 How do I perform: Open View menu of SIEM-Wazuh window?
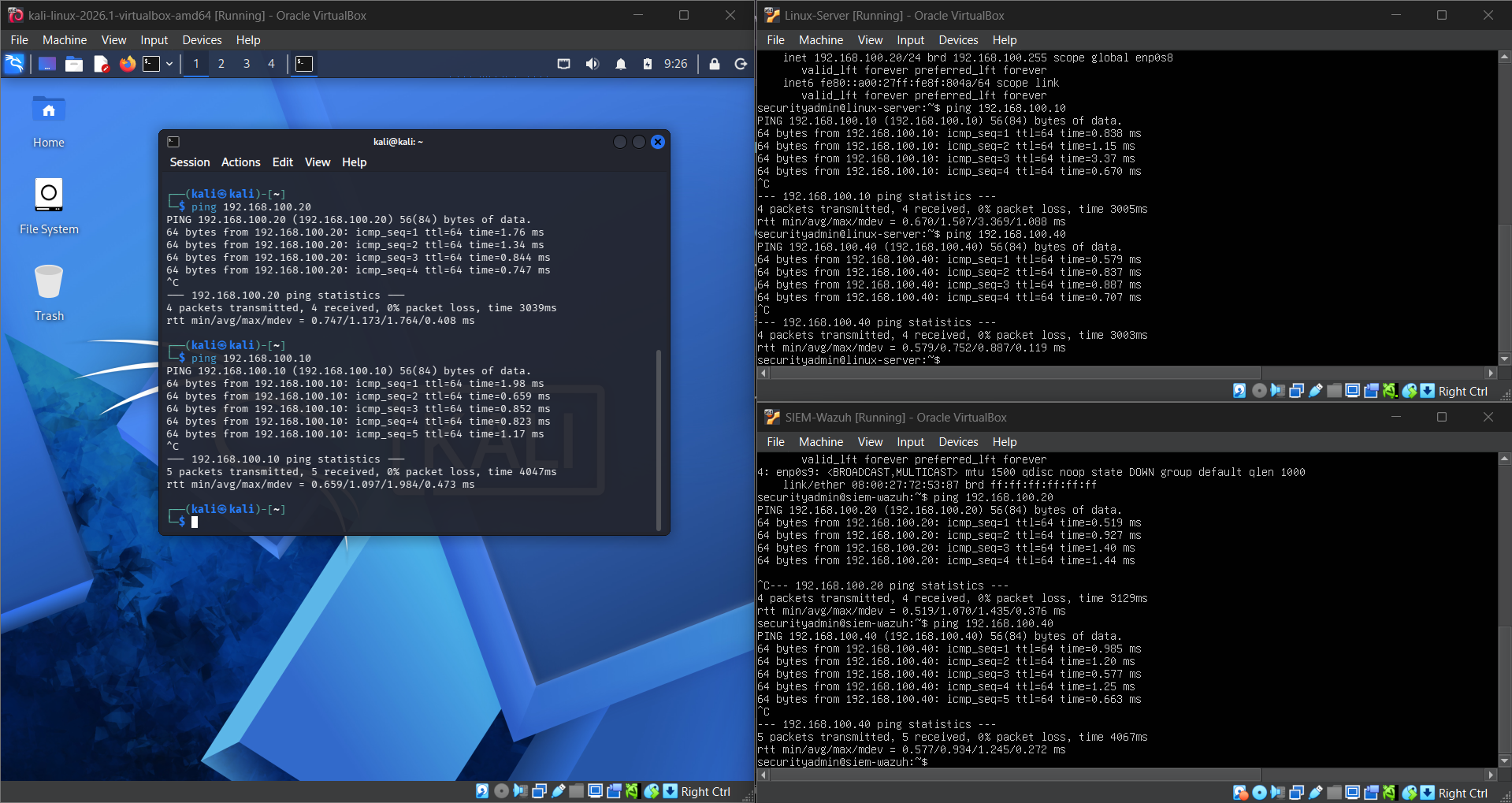pos(870,442)
